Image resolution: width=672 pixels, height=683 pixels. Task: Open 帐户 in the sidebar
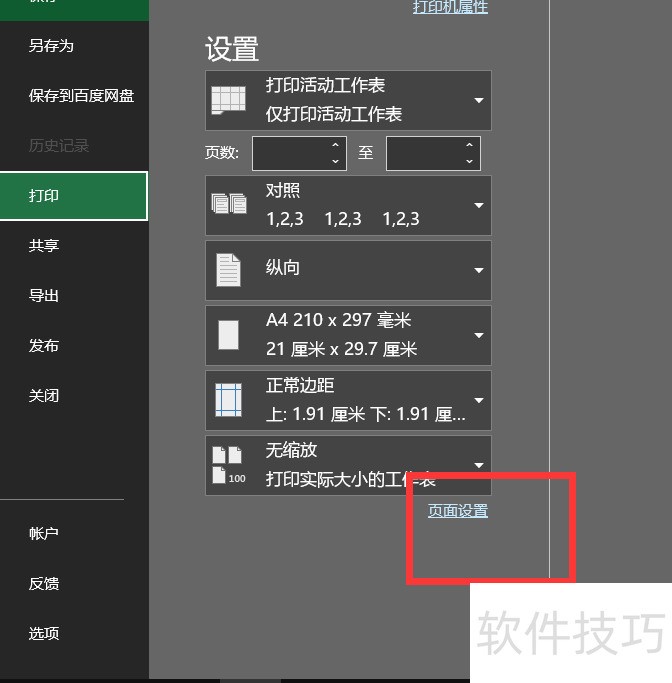pyautogui.click(x=74, y=533)
